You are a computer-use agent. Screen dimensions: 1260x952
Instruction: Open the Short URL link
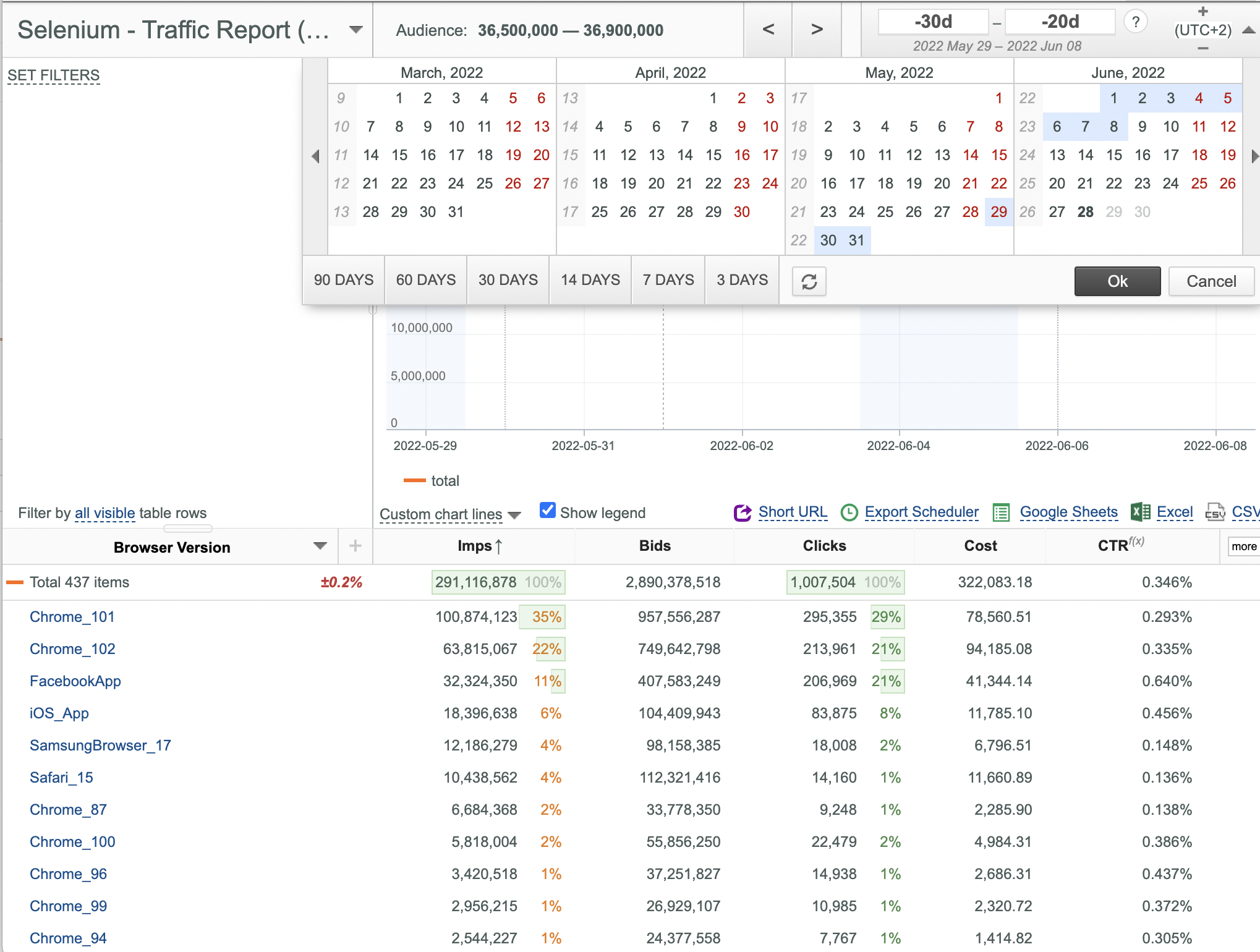[793, 512]
